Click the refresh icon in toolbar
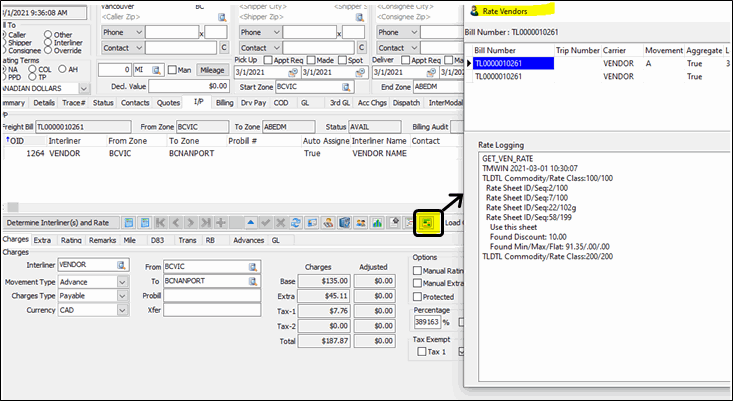Screen dimensions: 733x401 296,222
